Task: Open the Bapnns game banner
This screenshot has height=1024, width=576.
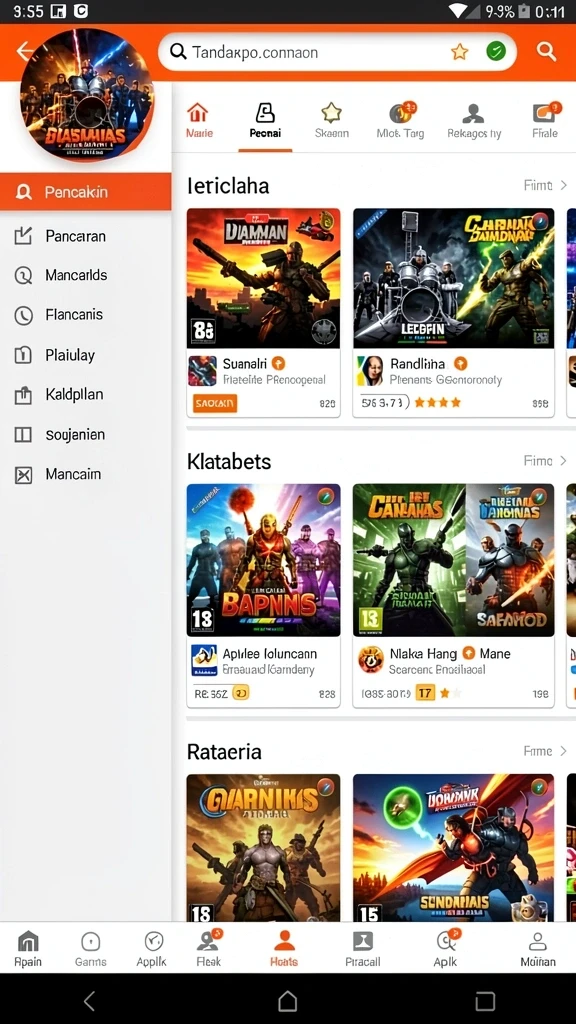Action: pos(264,560)
